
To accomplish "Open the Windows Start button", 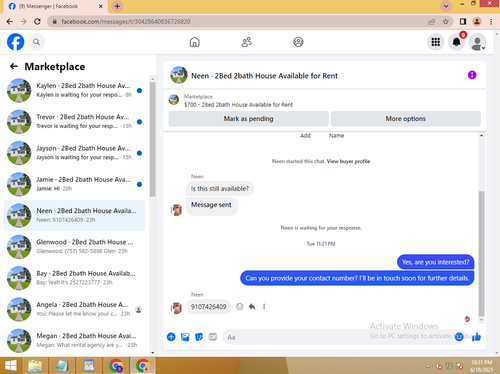I will 11,366.
